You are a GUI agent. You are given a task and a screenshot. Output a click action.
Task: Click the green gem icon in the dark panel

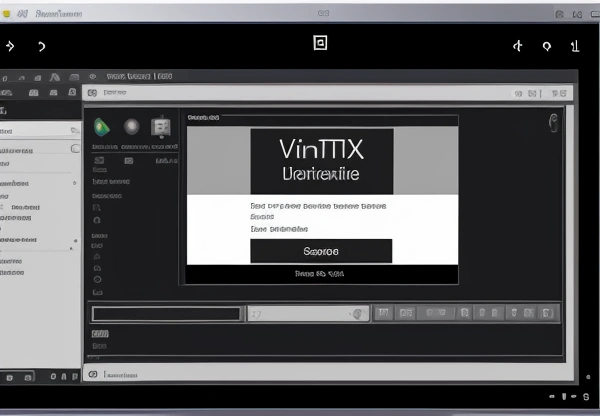(101, 127)
